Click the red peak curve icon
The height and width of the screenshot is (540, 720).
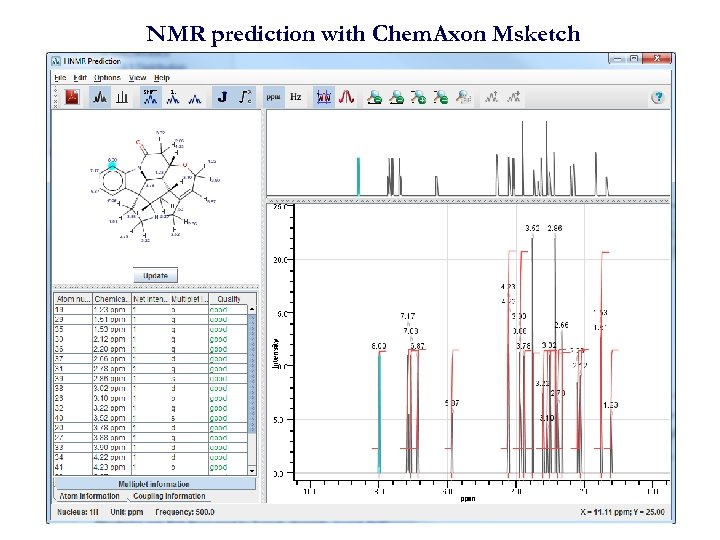[x=346, y=97]
